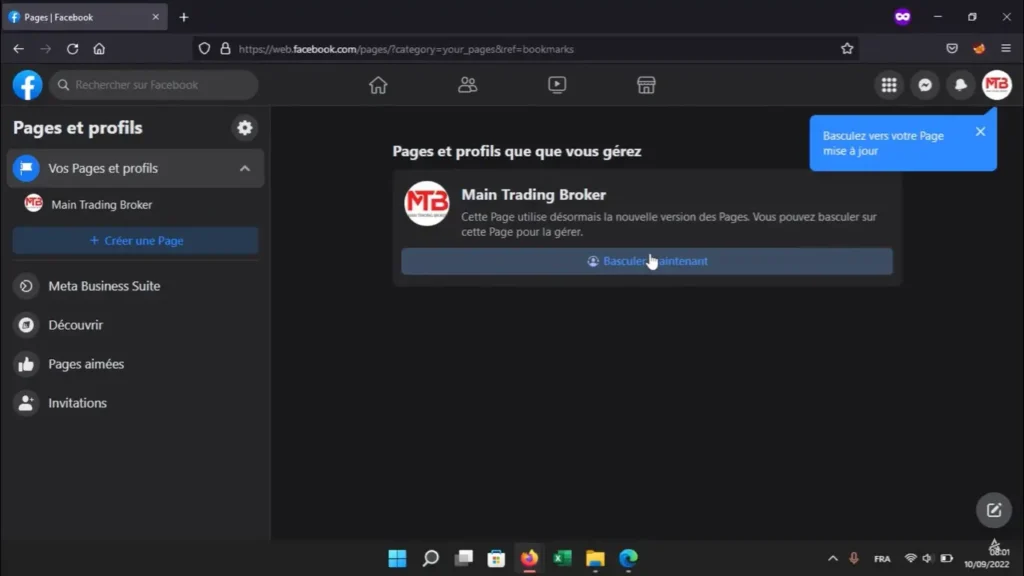Collapse the Vos Pages et profils section
Viewport: 1024px width, 576px height.
point(245,168)
